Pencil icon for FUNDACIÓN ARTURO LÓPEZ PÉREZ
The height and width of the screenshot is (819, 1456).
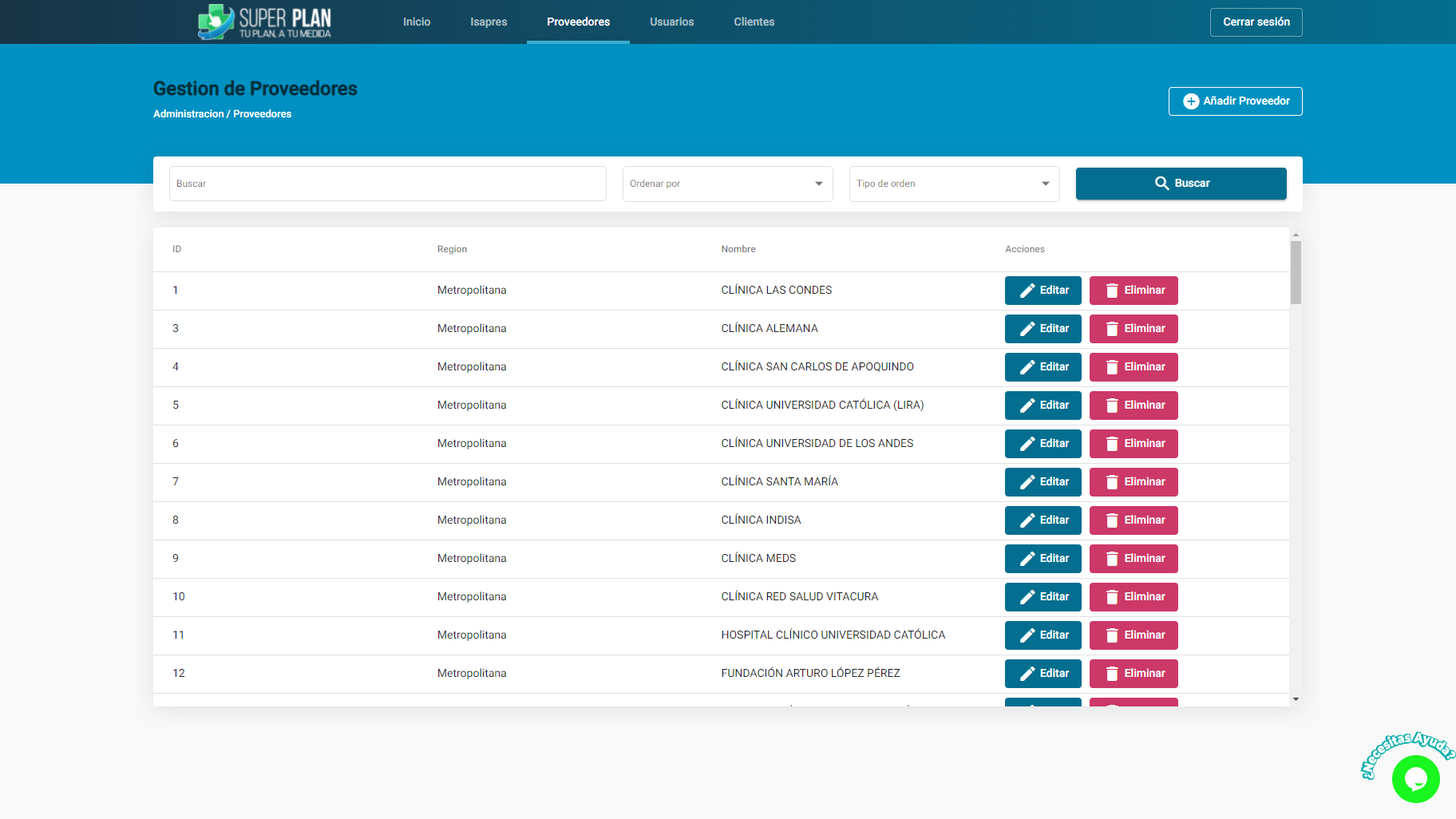(x=1027, y=674)
